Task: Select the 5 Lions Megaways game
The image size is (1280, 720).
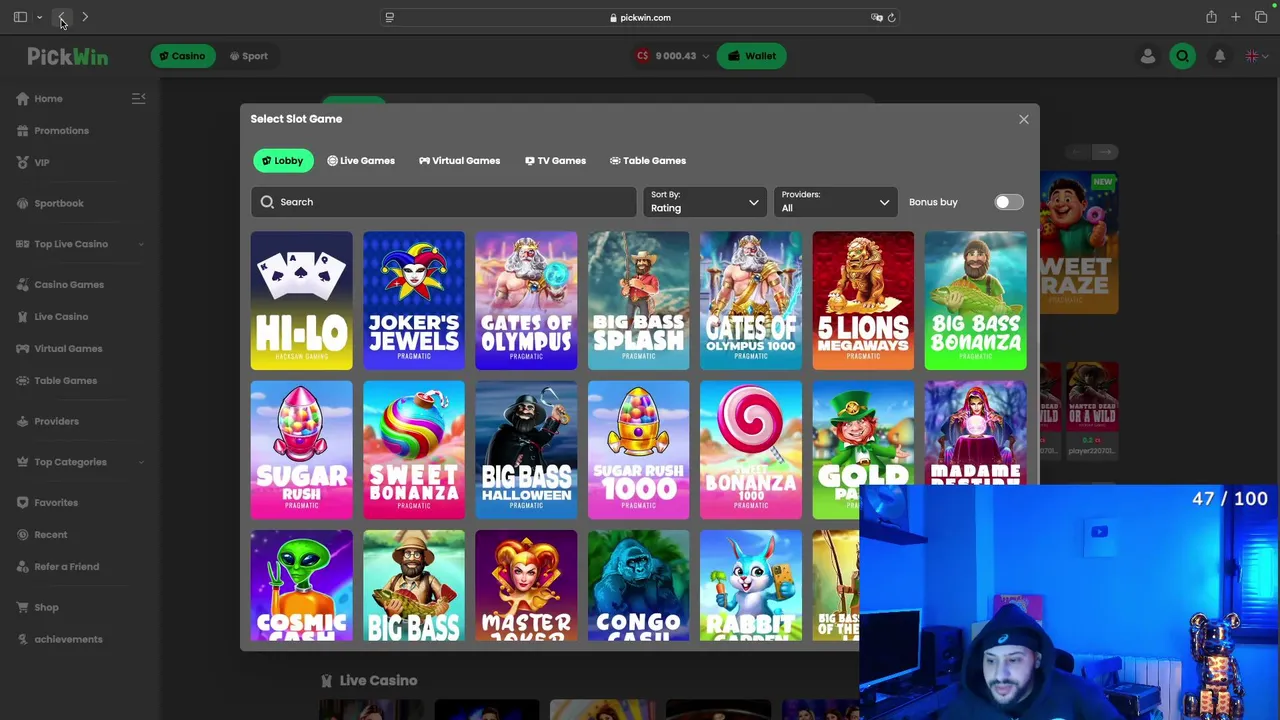Action: [863, 301]
